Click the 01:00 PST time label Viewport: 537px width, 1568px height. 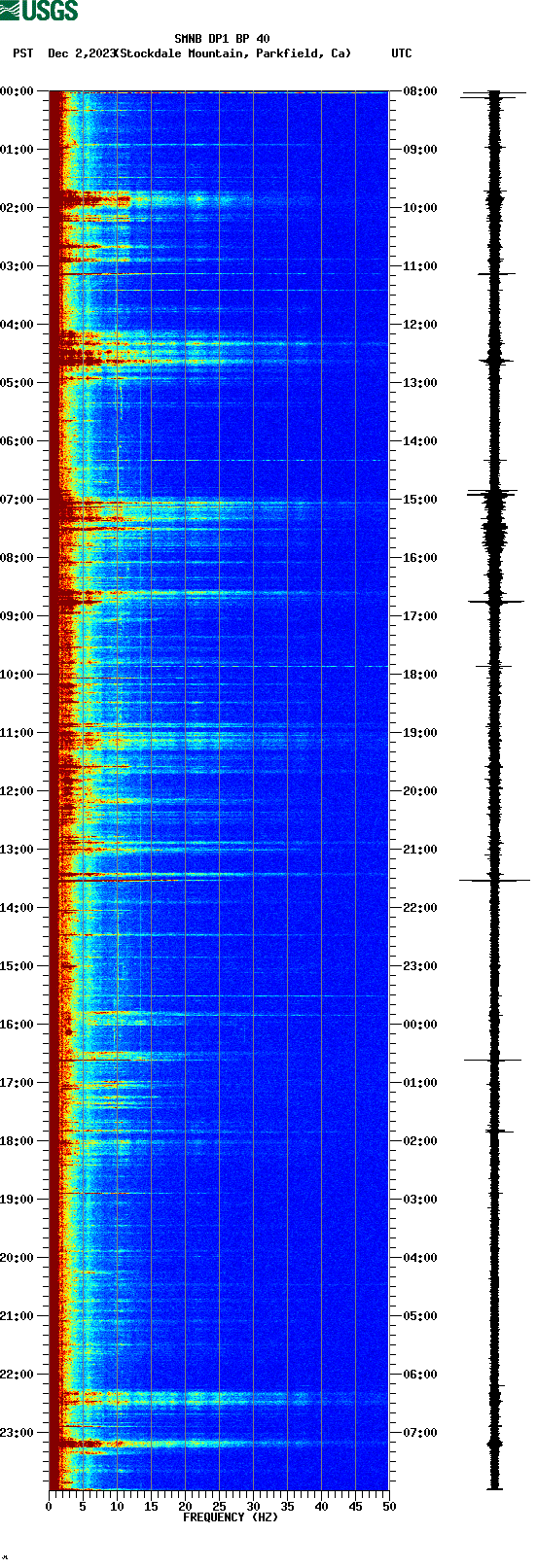(x=18, y=150)
